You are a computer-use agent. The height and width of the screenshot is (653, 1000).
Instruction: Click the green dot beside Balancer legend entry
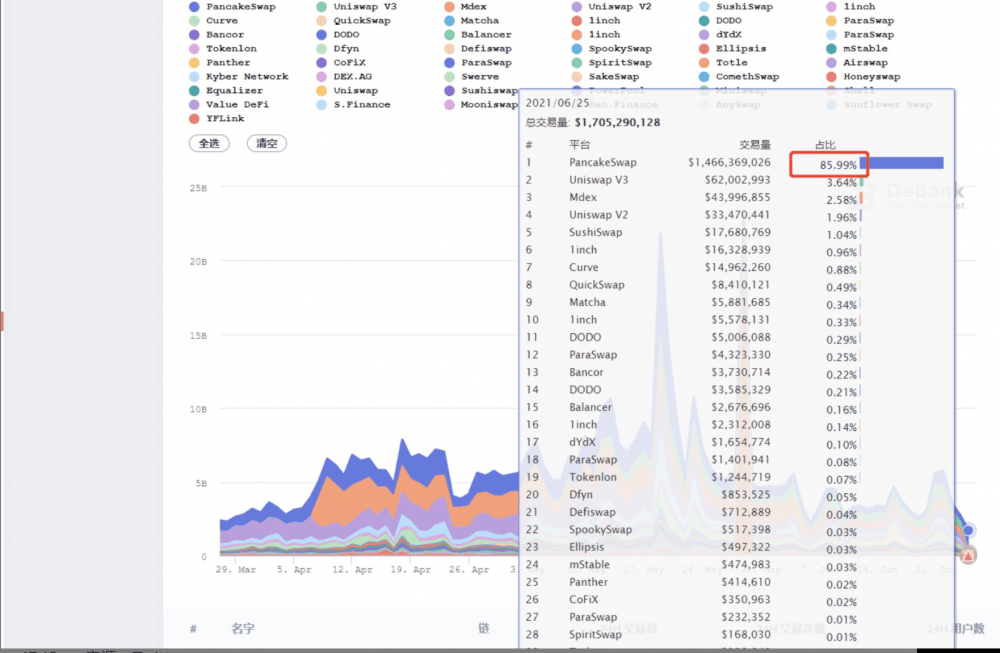coord(450,34)
